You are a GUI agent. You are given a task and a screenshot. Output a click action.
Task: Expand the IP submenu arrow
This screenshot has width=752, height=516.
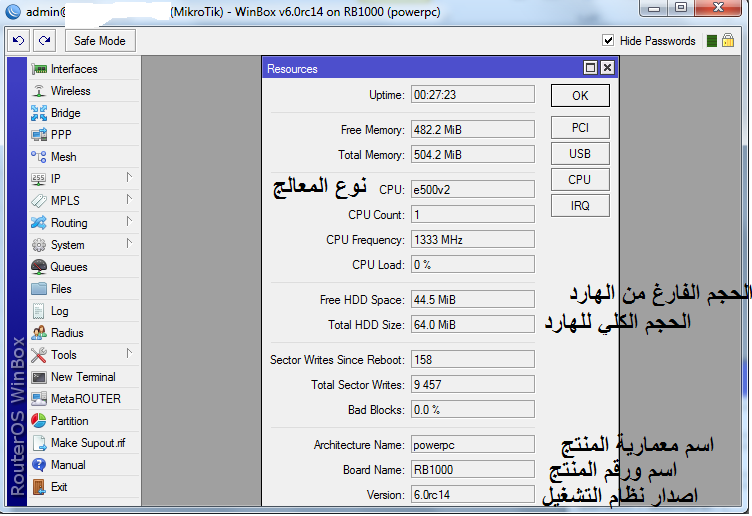(129, 178)
